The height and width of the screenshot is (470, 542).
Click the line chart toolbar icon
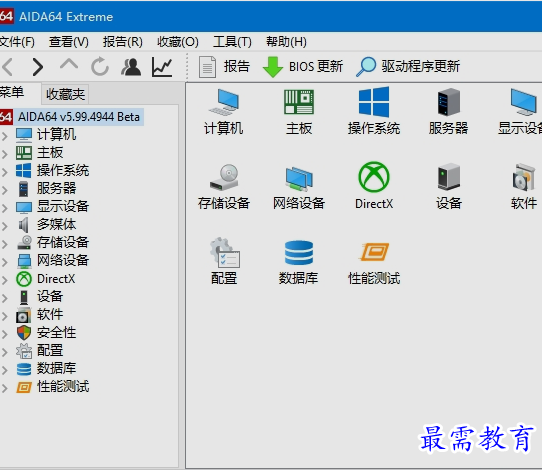pyautogui.click(x=162, y=67)
